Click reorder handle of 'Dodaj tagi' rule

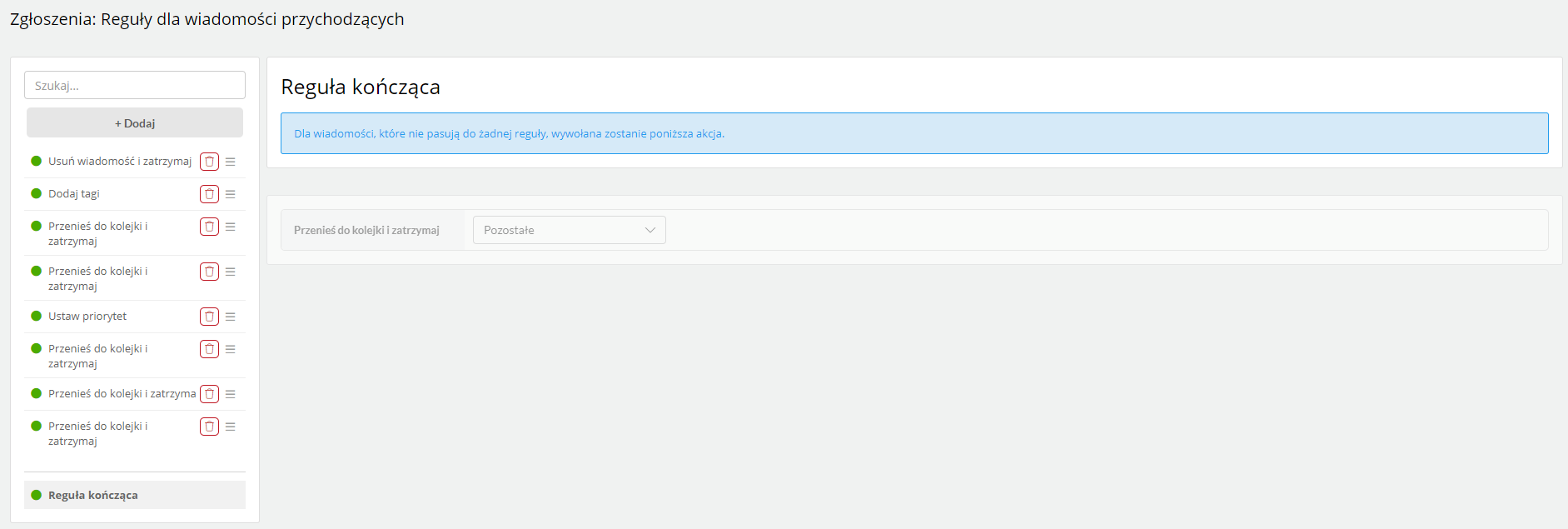pos(231,194)
